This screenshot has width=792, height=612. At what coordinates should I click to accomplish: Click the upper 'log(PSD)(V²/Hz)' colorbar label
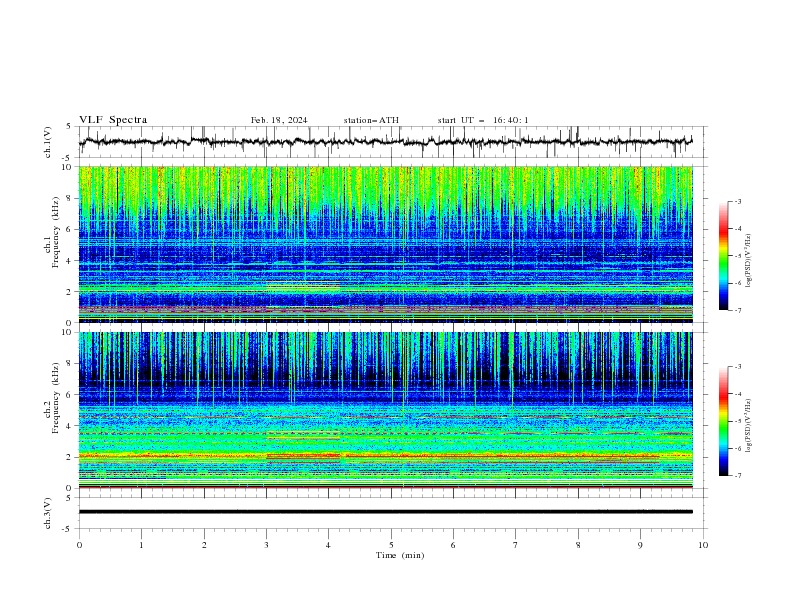point(748,260)
